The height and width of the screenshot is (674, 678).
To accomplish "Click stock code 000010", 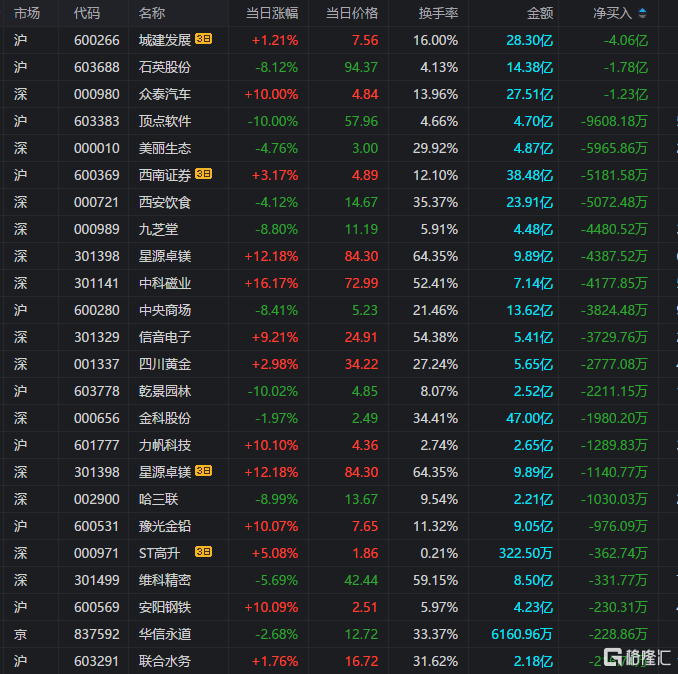I will pyautogui.click(x=96, y=148).
